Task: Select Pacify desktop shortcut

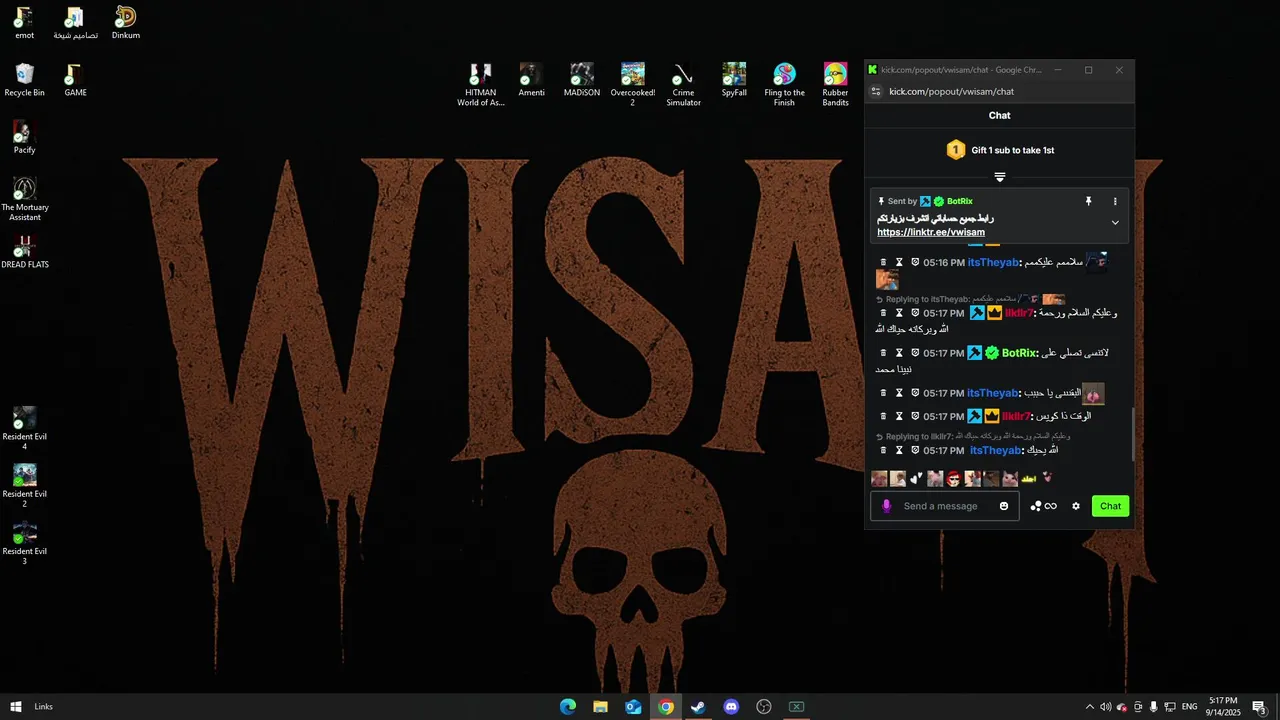Action: click(24, 138)
